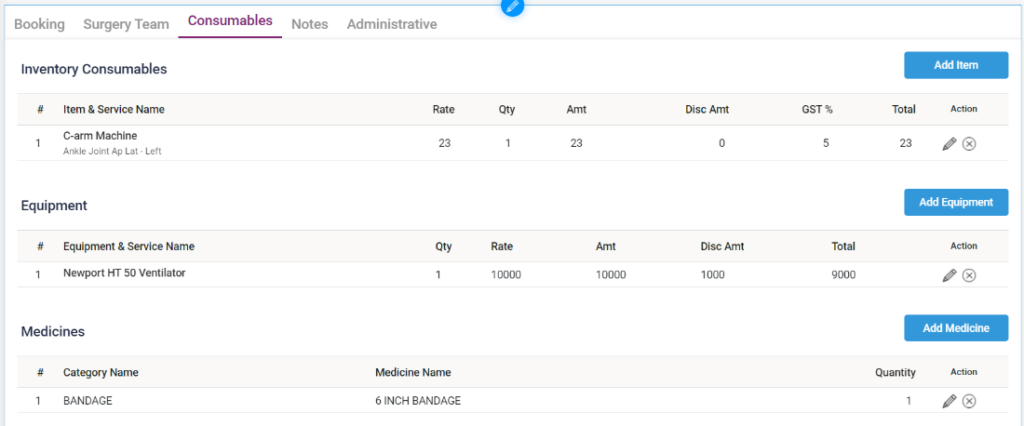Click the Add Equipment button
This screenshot has height=426, width=1024.
(x=956, y=202)
